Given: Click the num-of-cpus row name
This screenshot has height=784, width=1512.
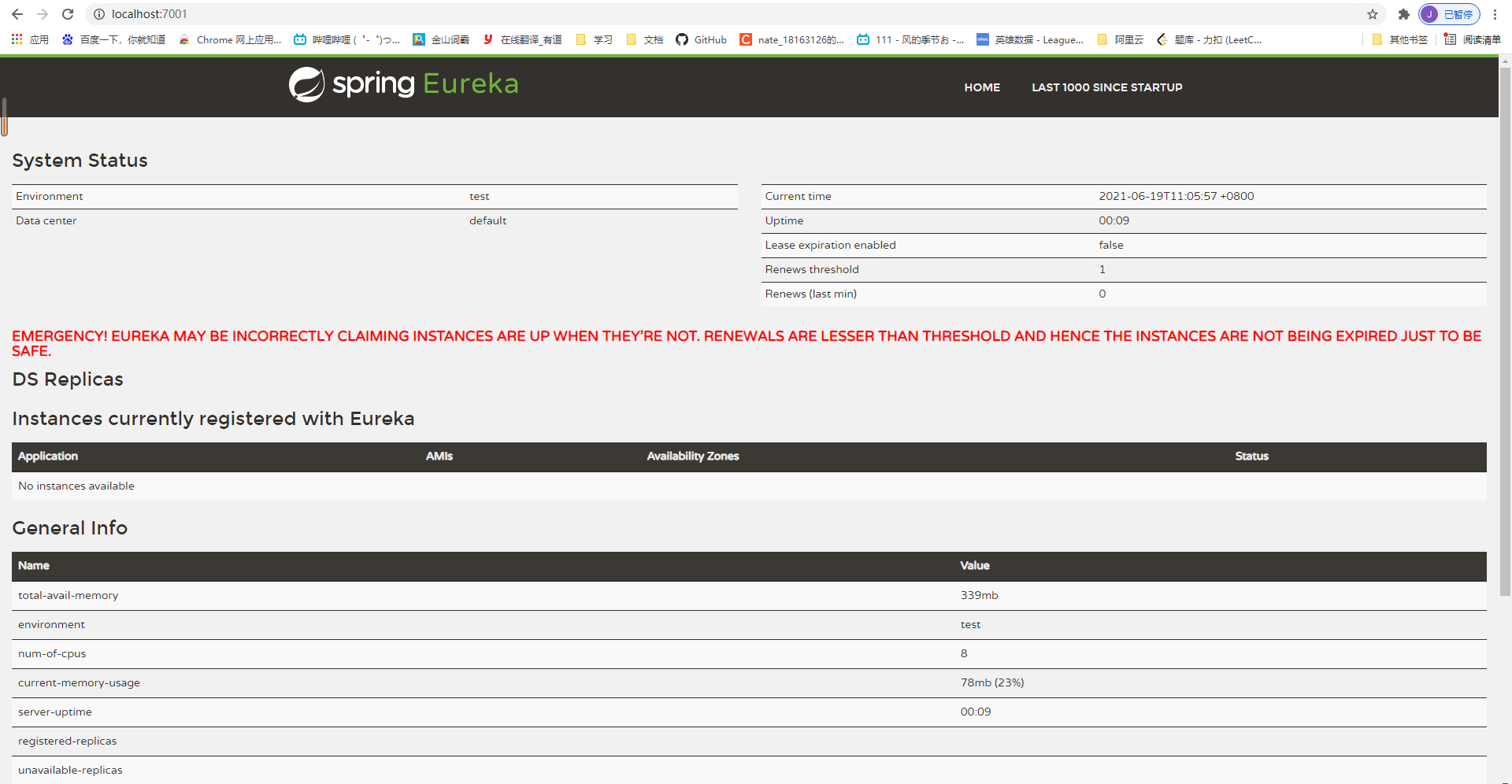Looking at the screenshot, I should pos(52,653).
